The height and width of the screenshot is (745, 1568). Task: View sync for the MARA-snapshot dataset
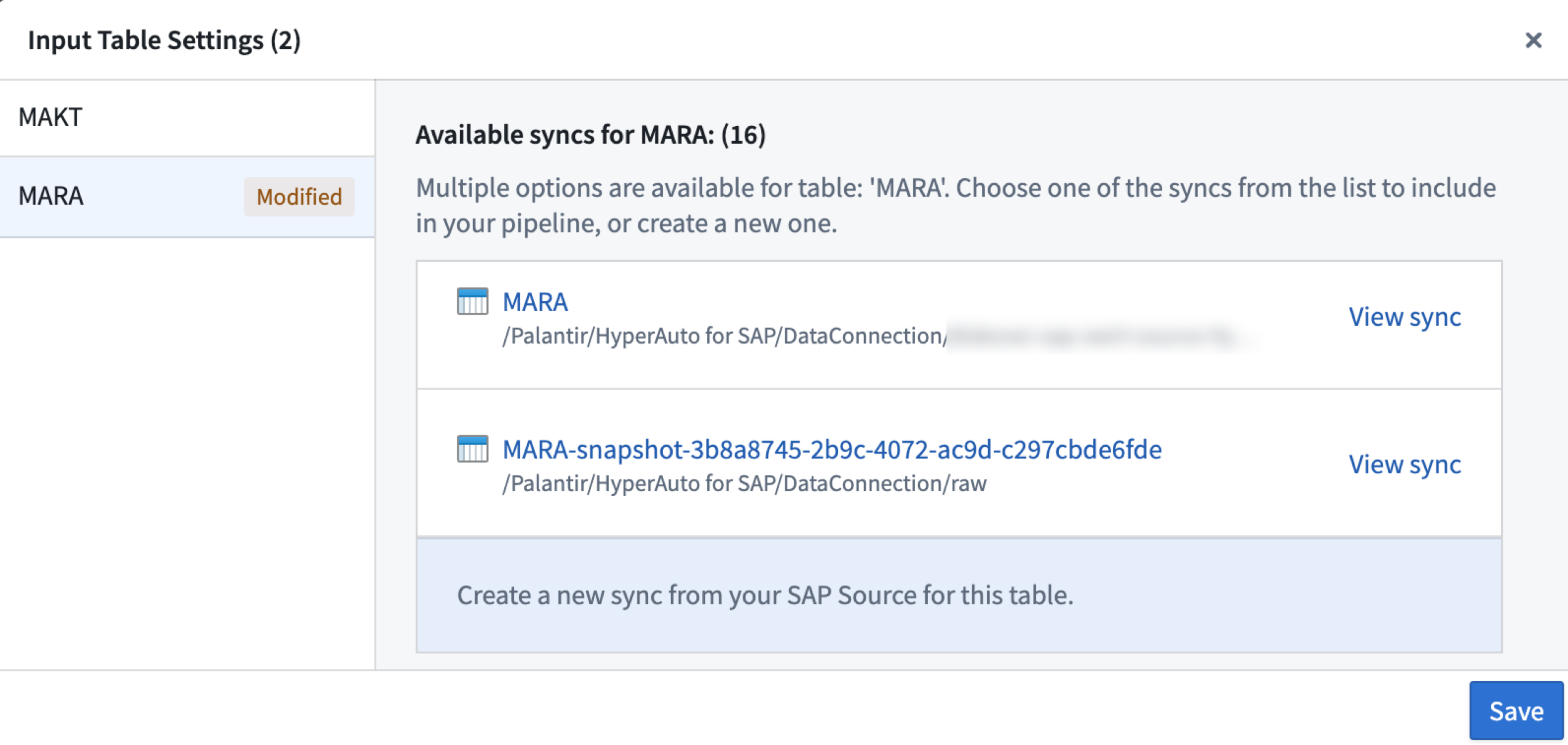[x=1404, y=465]
